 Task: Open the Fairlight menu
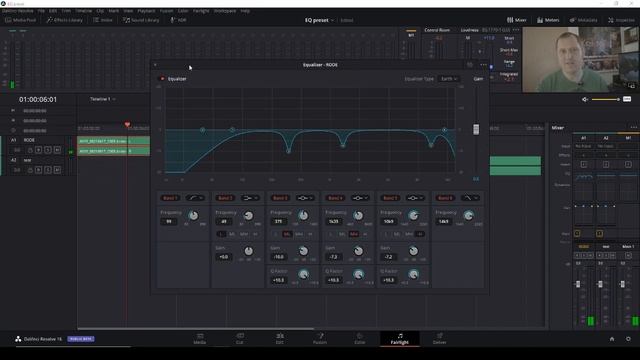201,11
